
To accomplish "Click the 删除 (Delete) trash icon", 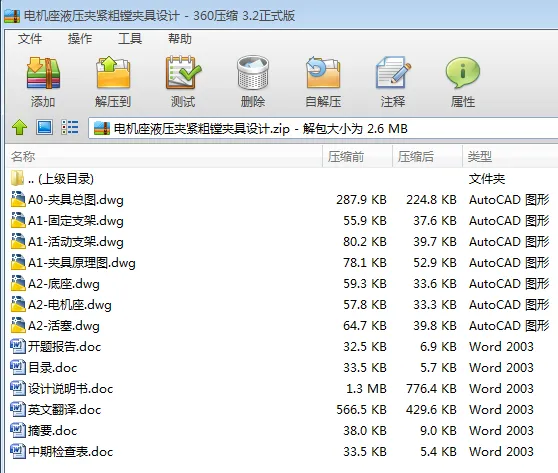I will coord(253,73).
